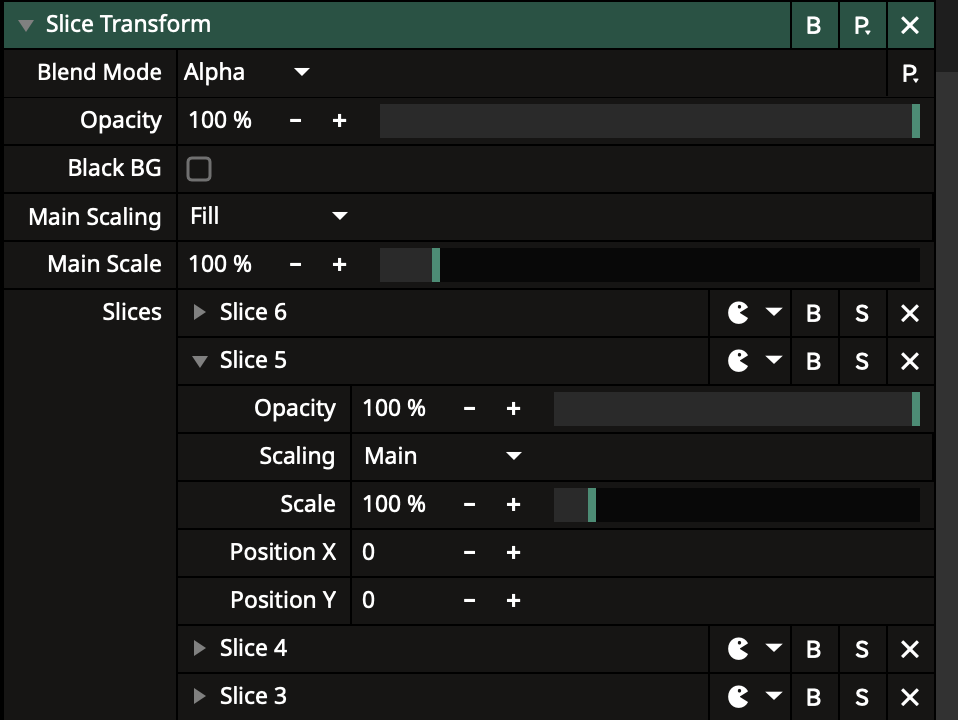Expand the Slice 3 section
The width and height of the screenshot is (958, 720).
click(199, 697)
